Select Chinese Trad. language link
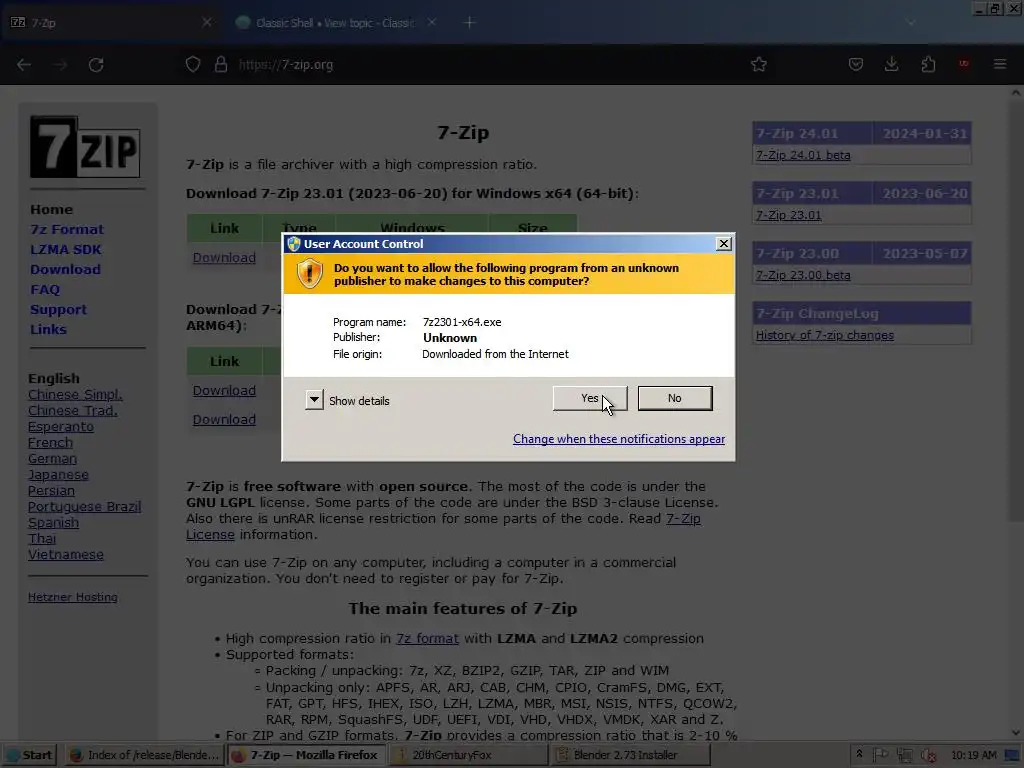The height and width of the screenshot is (768, 1024). (x=72, y=411)
